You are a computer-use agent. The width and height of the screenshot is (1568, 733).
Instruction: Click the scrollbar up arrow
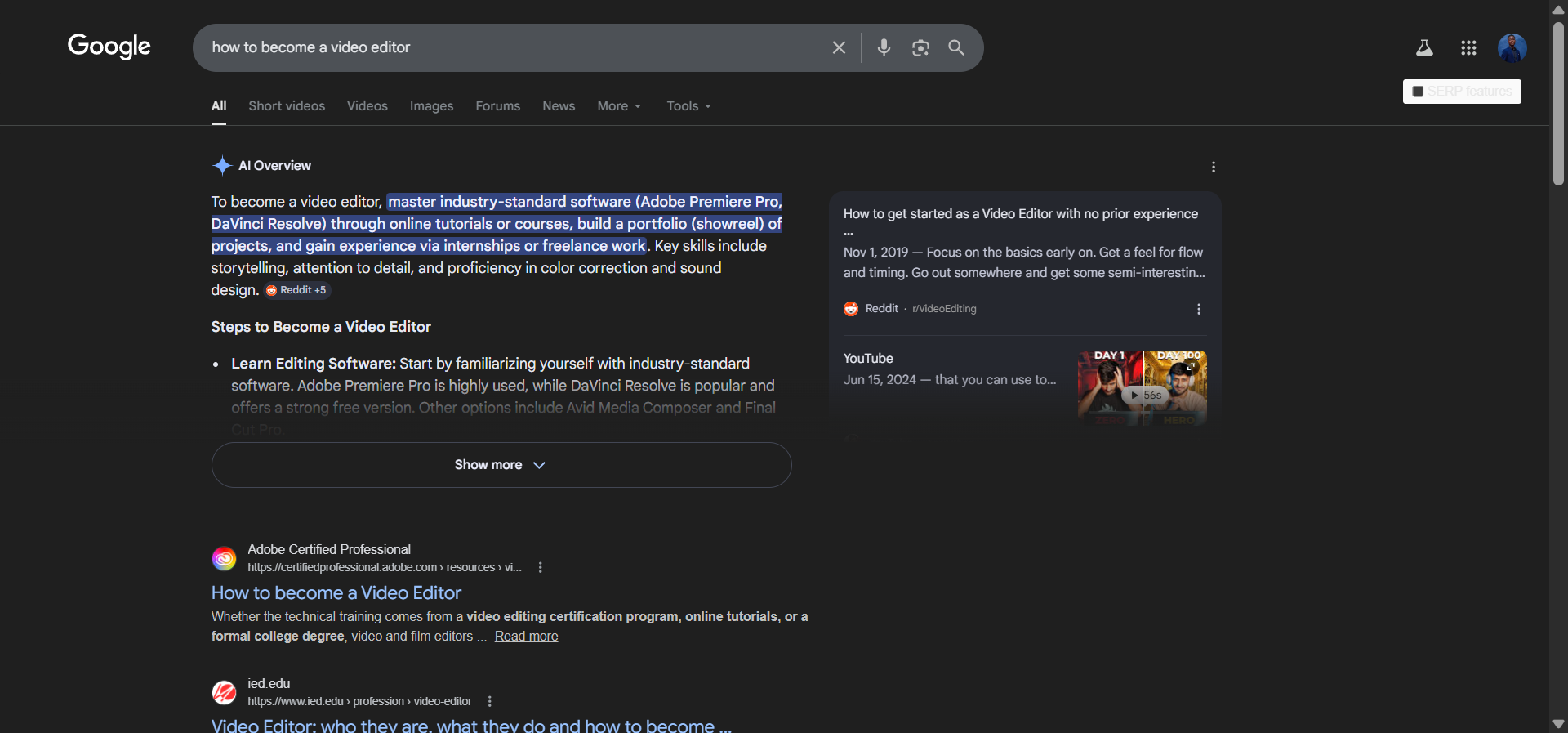click(1558, 9)
